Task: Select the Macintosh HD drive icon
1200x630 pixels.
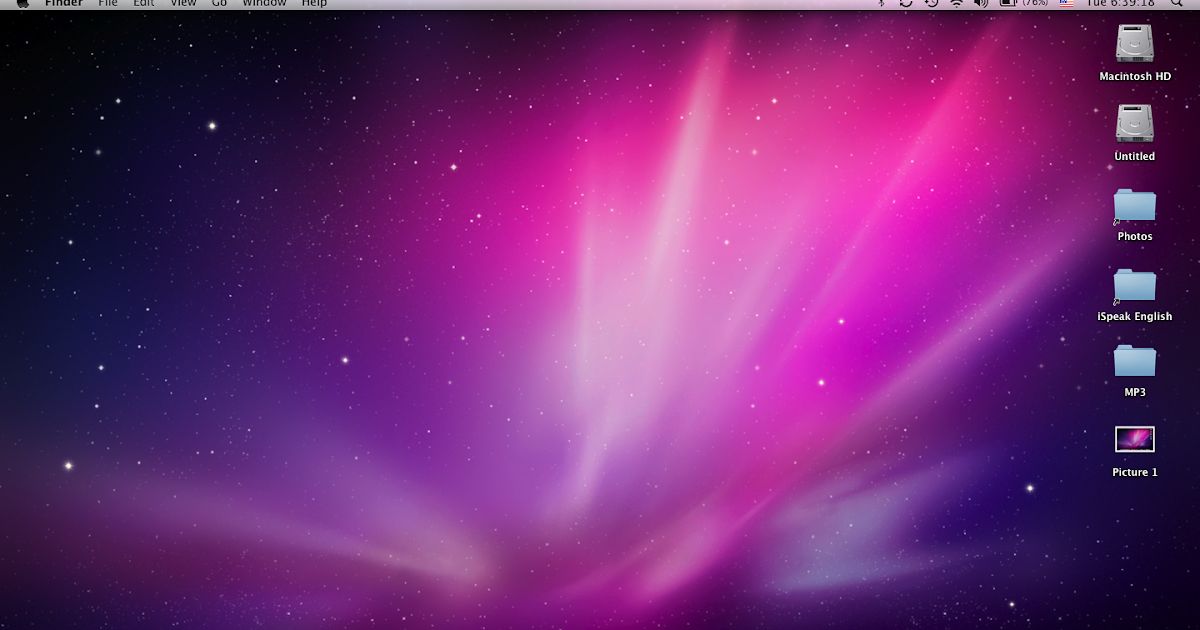Action: coord(1135,44)
